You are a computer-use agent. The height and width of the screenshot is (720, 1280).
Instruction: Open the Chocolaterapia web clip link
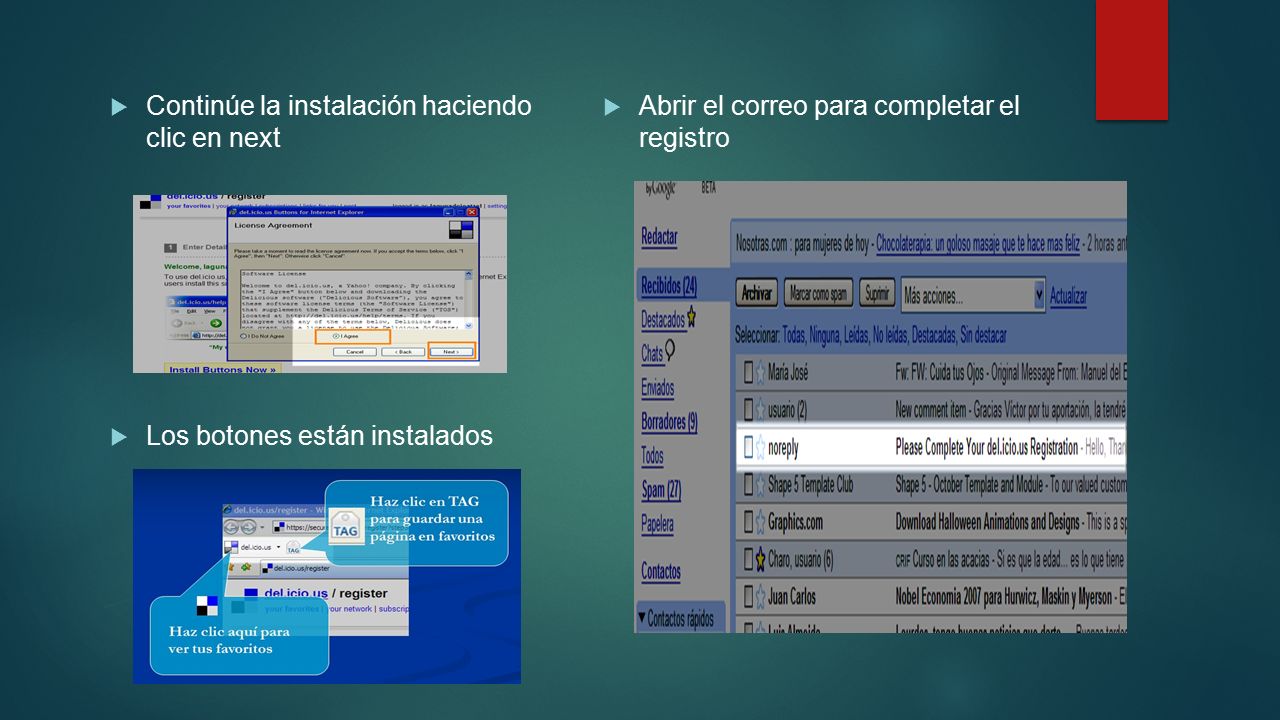(979, 243)
